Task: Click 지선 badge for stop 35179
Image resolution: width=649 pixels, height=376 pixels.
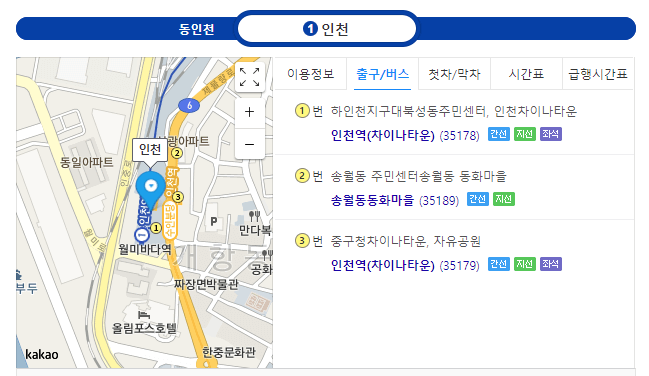Action: [524, 264]
